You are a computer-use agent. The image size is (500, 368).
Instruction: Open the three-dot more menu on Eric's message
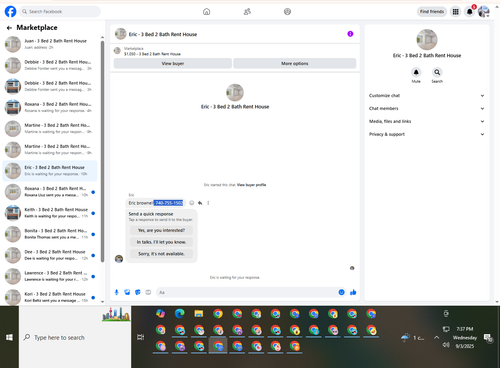[208, 203]
